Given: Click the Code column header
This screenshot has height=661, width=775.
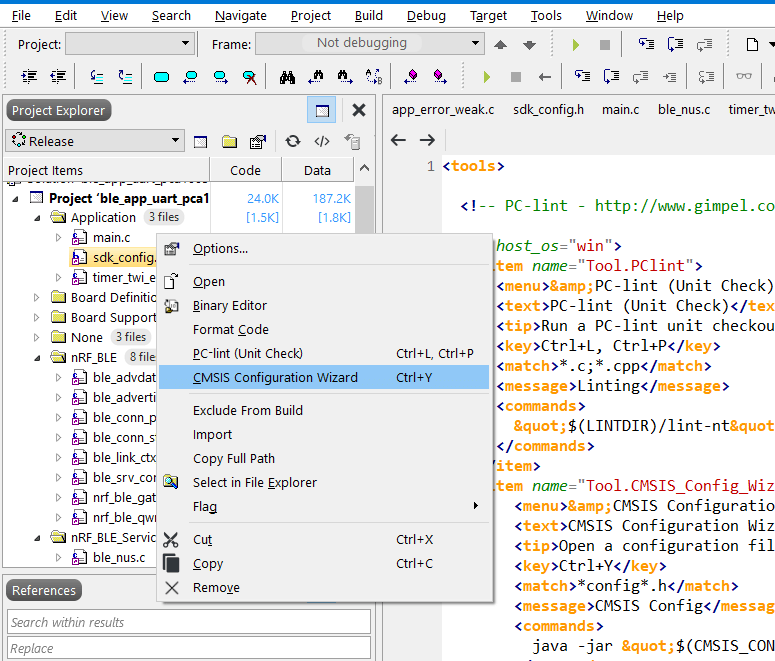Looking at the screenshot, I should 245,170.
